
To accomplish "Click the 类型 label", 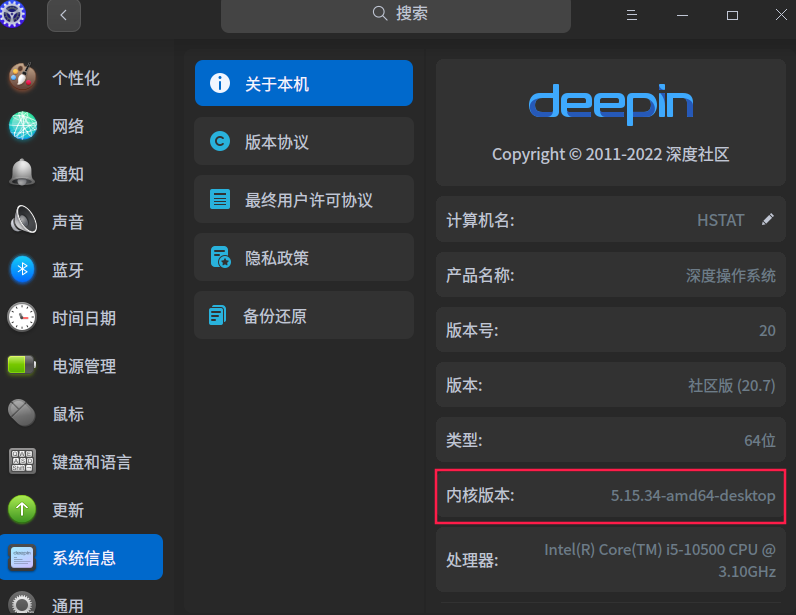I will [463, 440].
